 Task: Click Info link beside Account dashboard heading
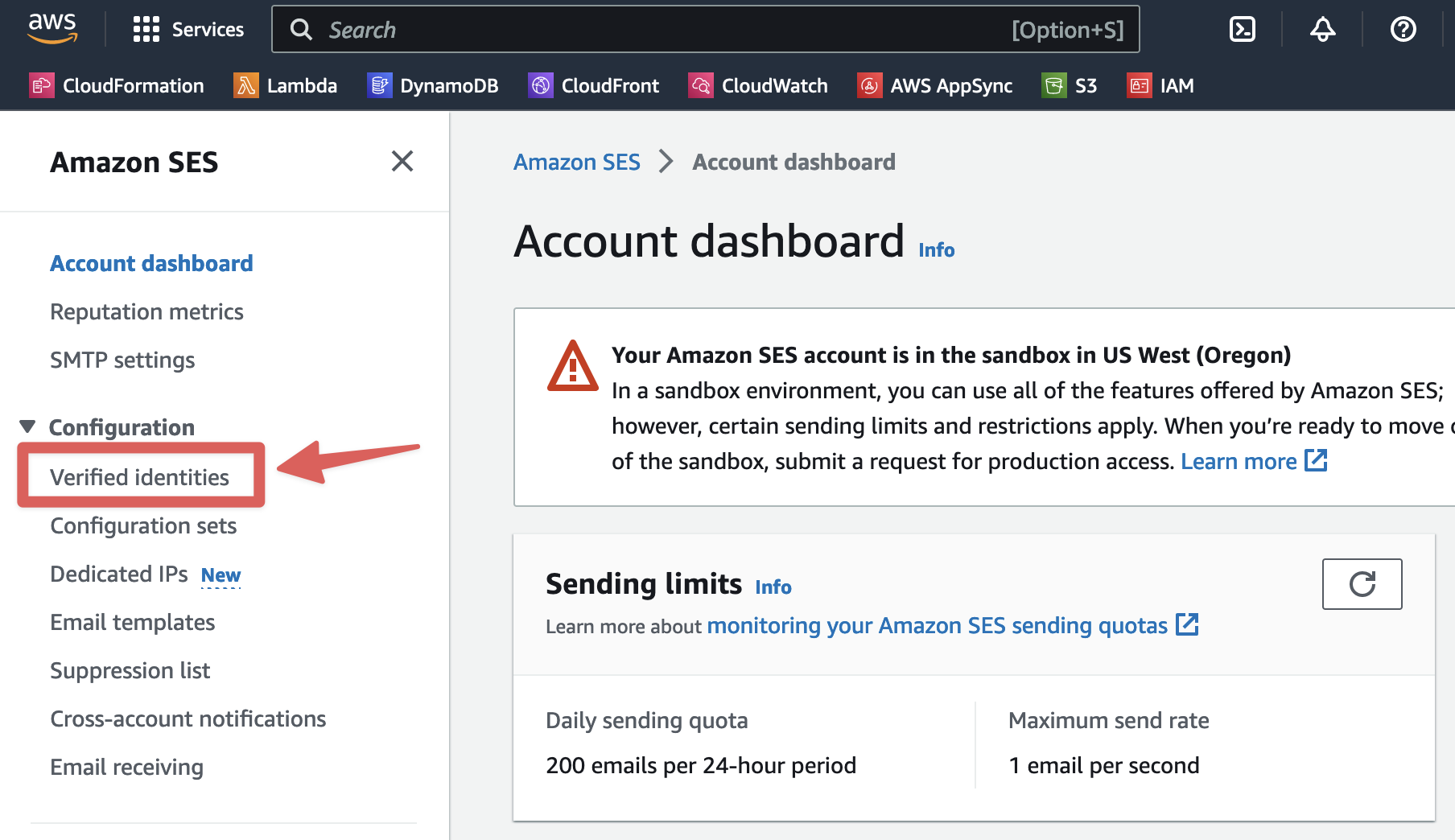point(937,250)
